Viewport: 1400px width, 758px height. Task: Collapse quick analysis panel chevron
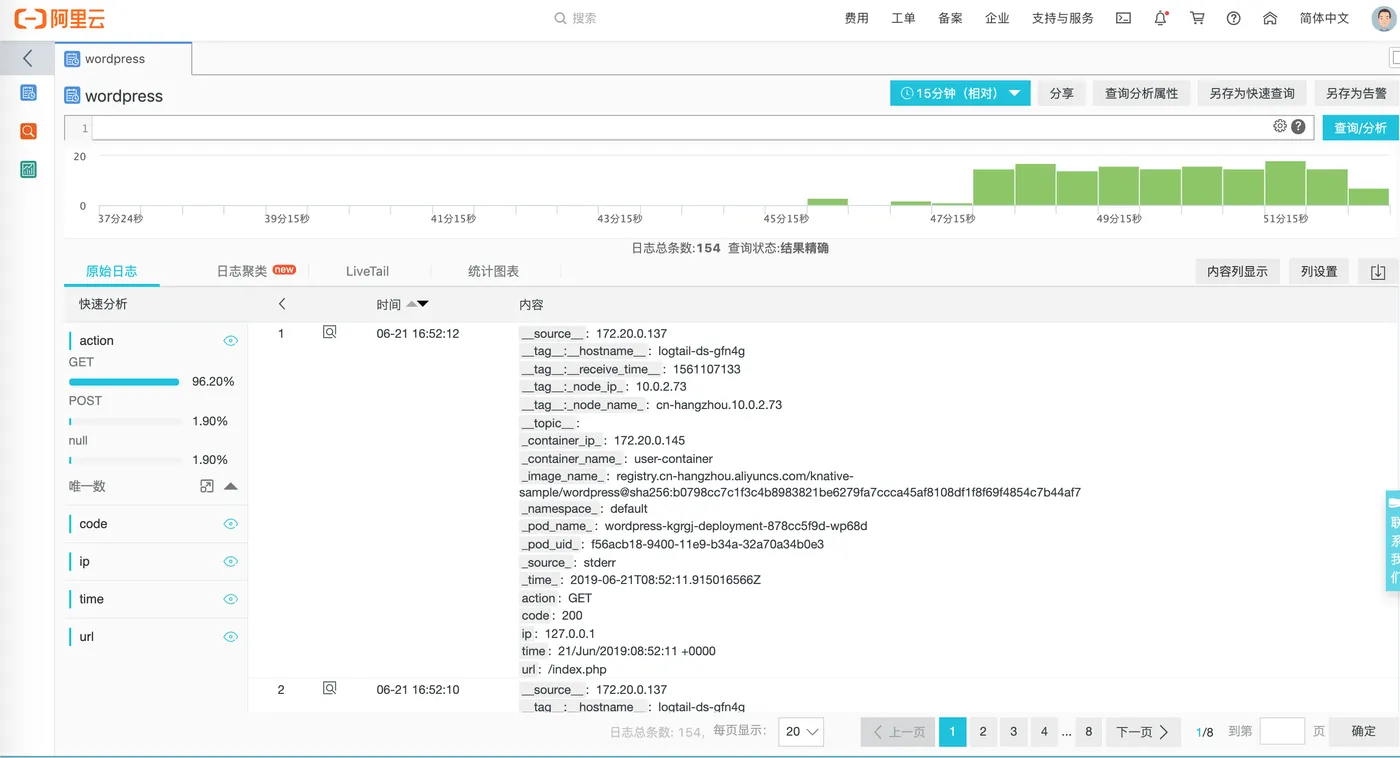(x=282, y=304)
